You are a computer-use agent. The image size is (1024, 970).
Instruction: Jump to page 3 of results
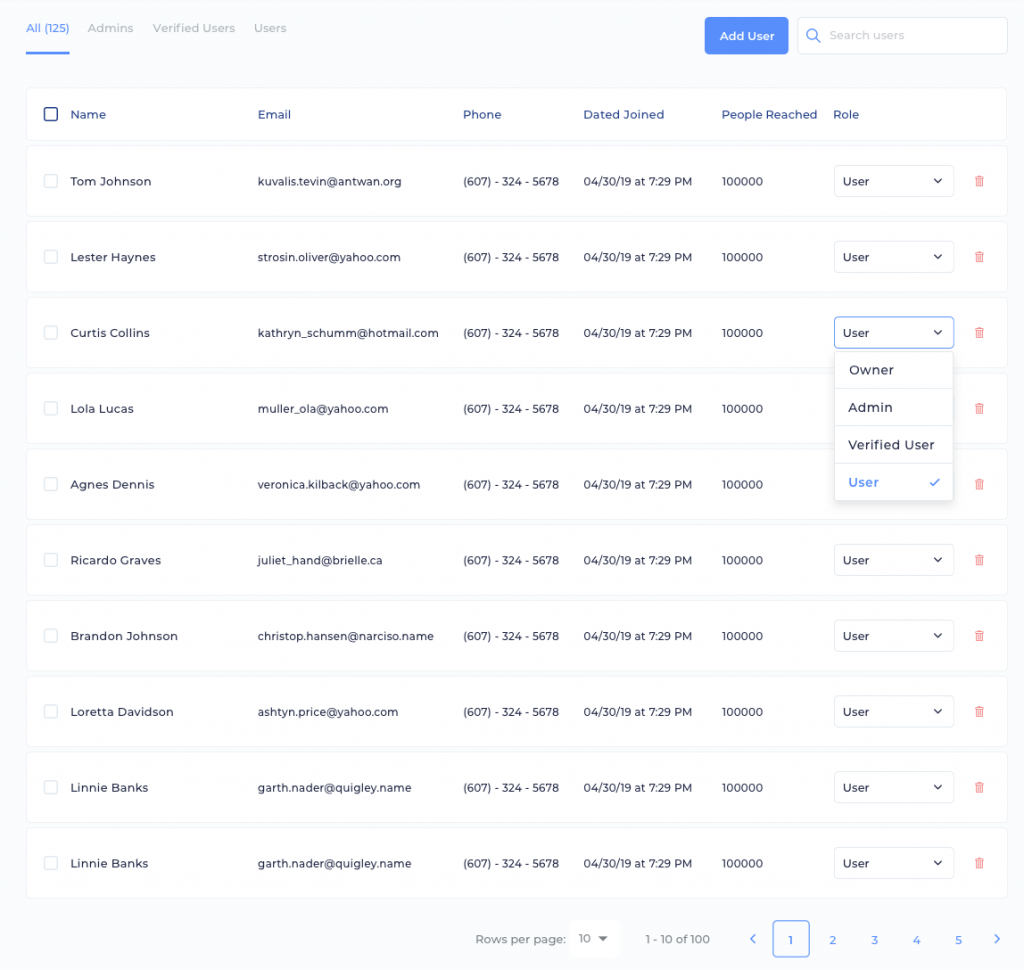click(874, 939)
